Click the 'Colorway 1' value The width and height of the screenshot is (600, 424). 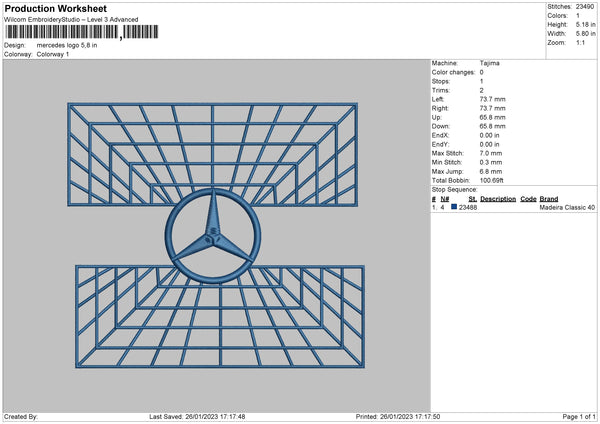pos(53,54)
